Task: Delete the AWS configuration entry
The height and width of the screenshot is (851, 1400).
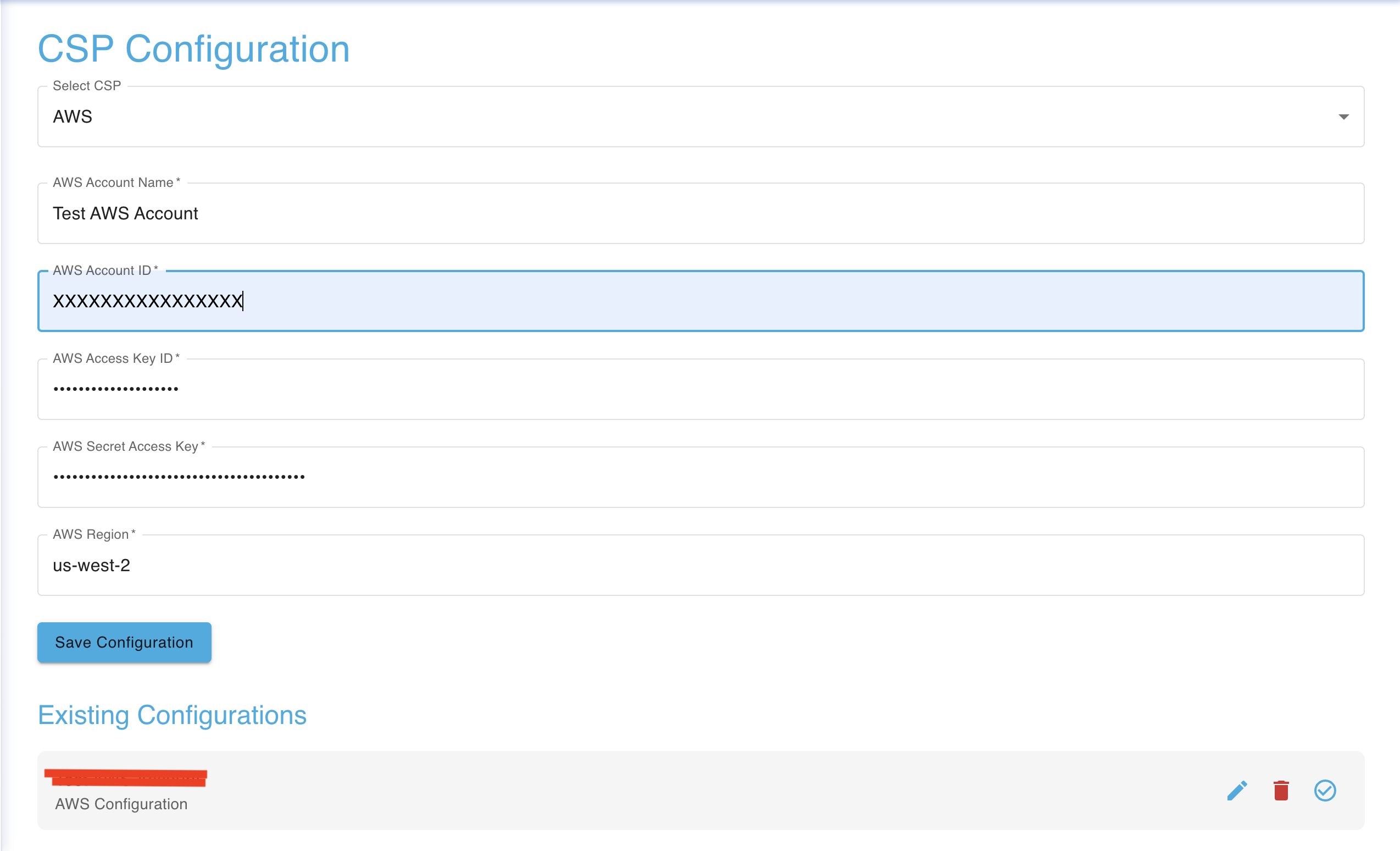Action: click(1281, 789)
